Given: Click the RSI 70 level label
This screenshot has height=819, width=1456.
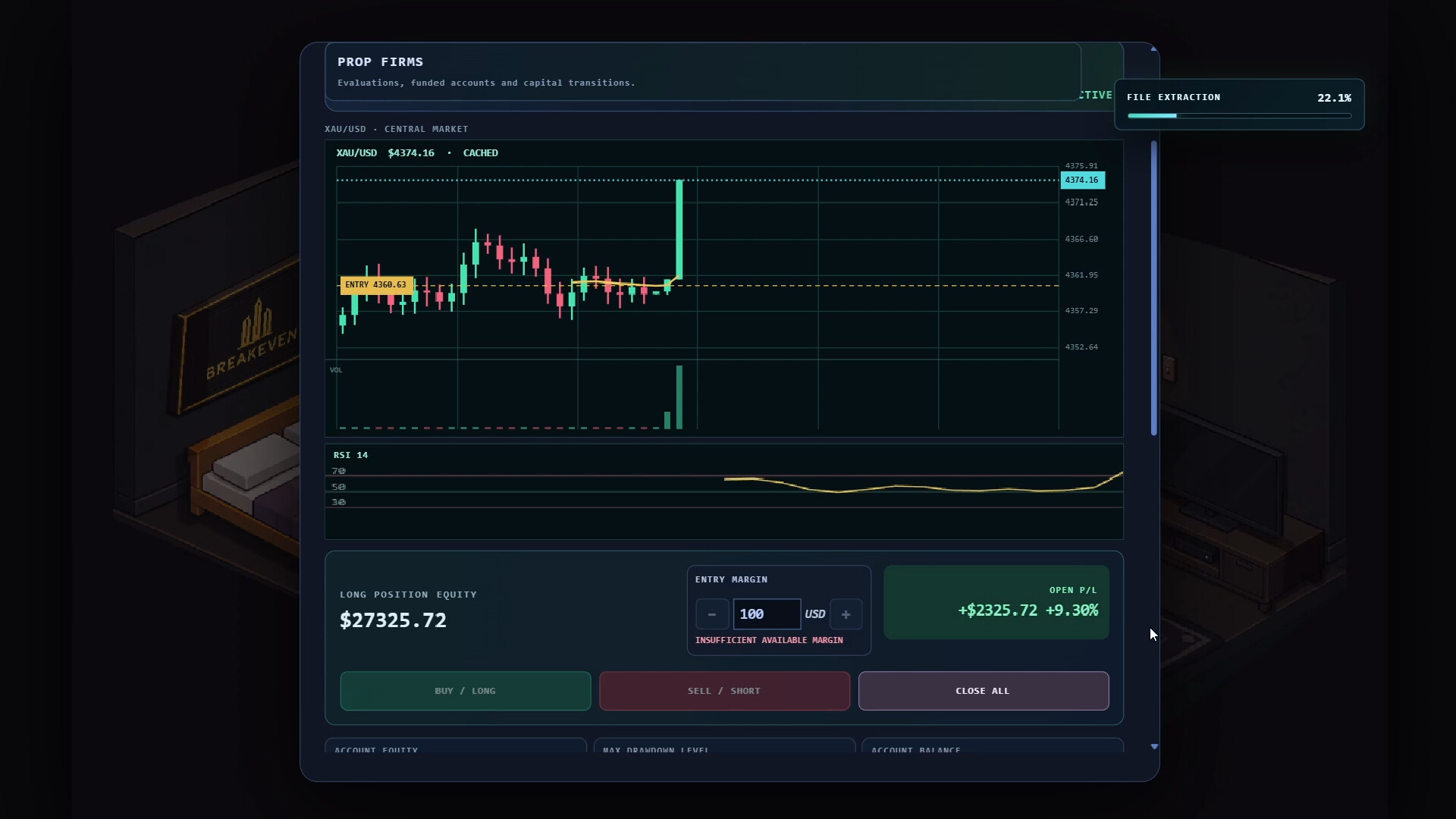Looking at the screenshot, I should [339, 471].
